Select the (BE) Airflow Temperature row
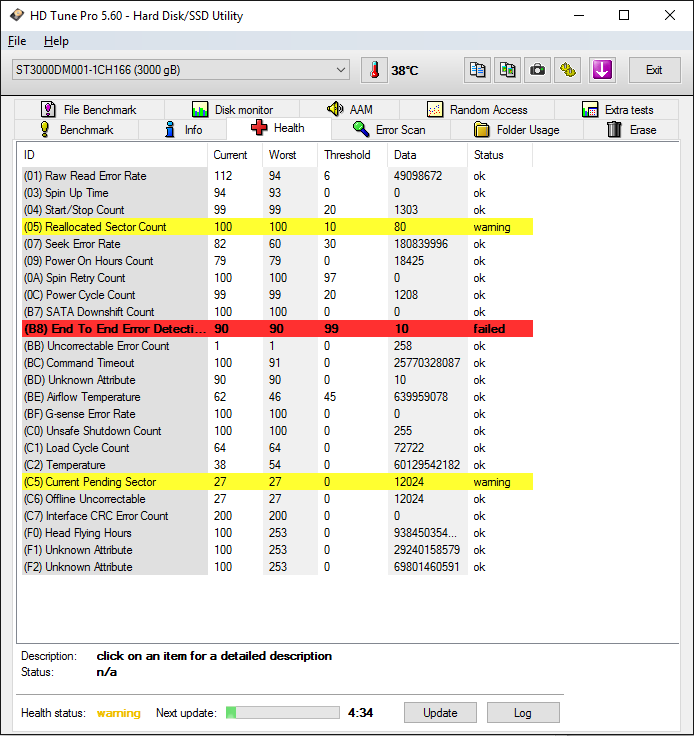The image size is (694, 736). pyautogui.click(x=277, y=397)
